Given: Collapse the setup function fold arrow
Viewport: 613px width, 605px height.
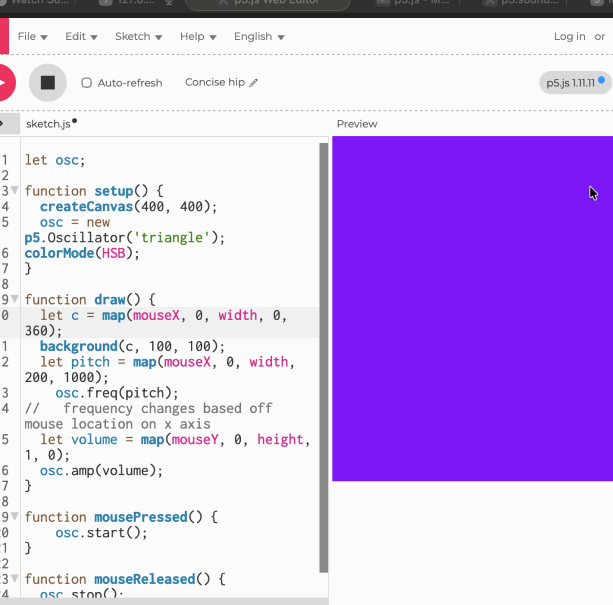Looking at the screenshot, I should pyautogui.click(x=14, y=190).
